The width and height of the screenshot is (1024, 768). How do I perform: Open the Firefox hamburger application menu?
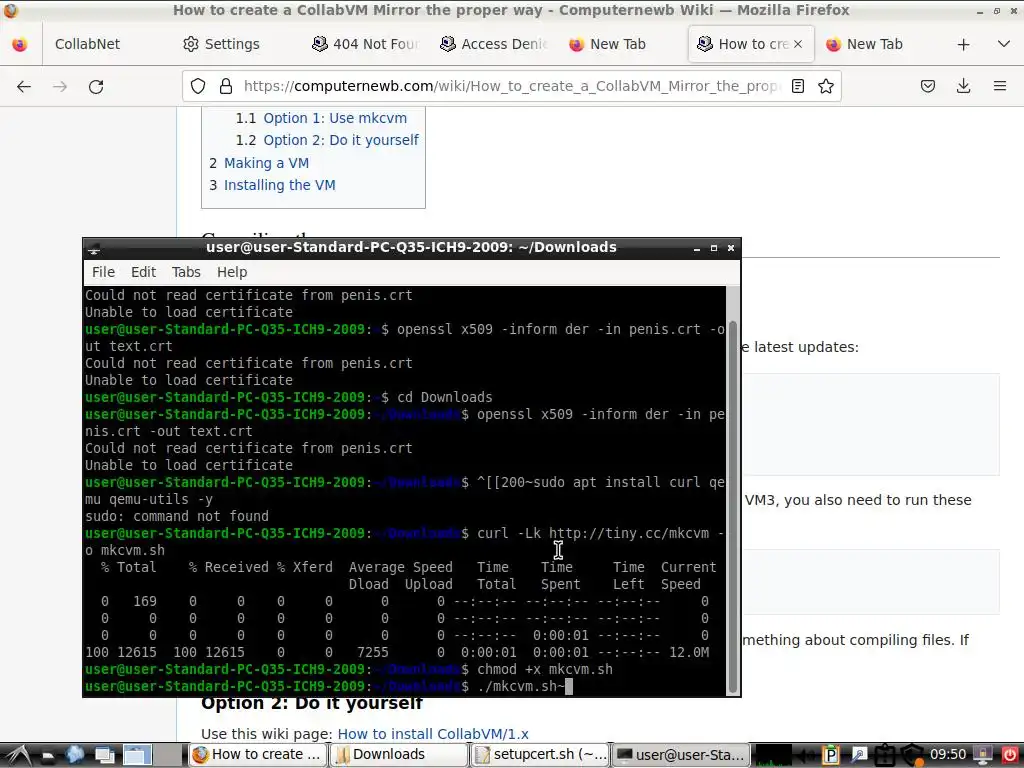(999, 86)
